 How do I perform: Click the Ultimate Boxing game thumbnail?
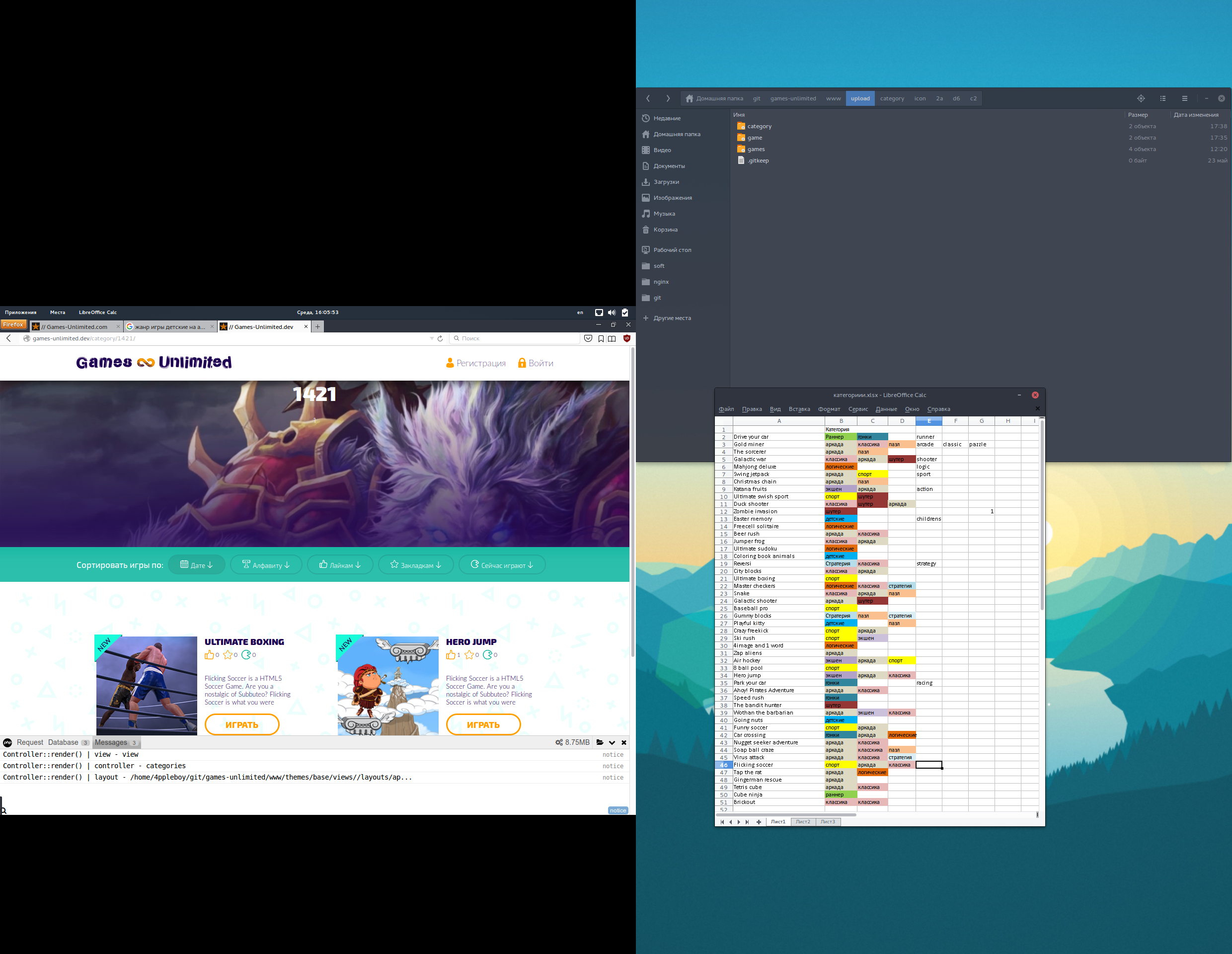point(147,686)
